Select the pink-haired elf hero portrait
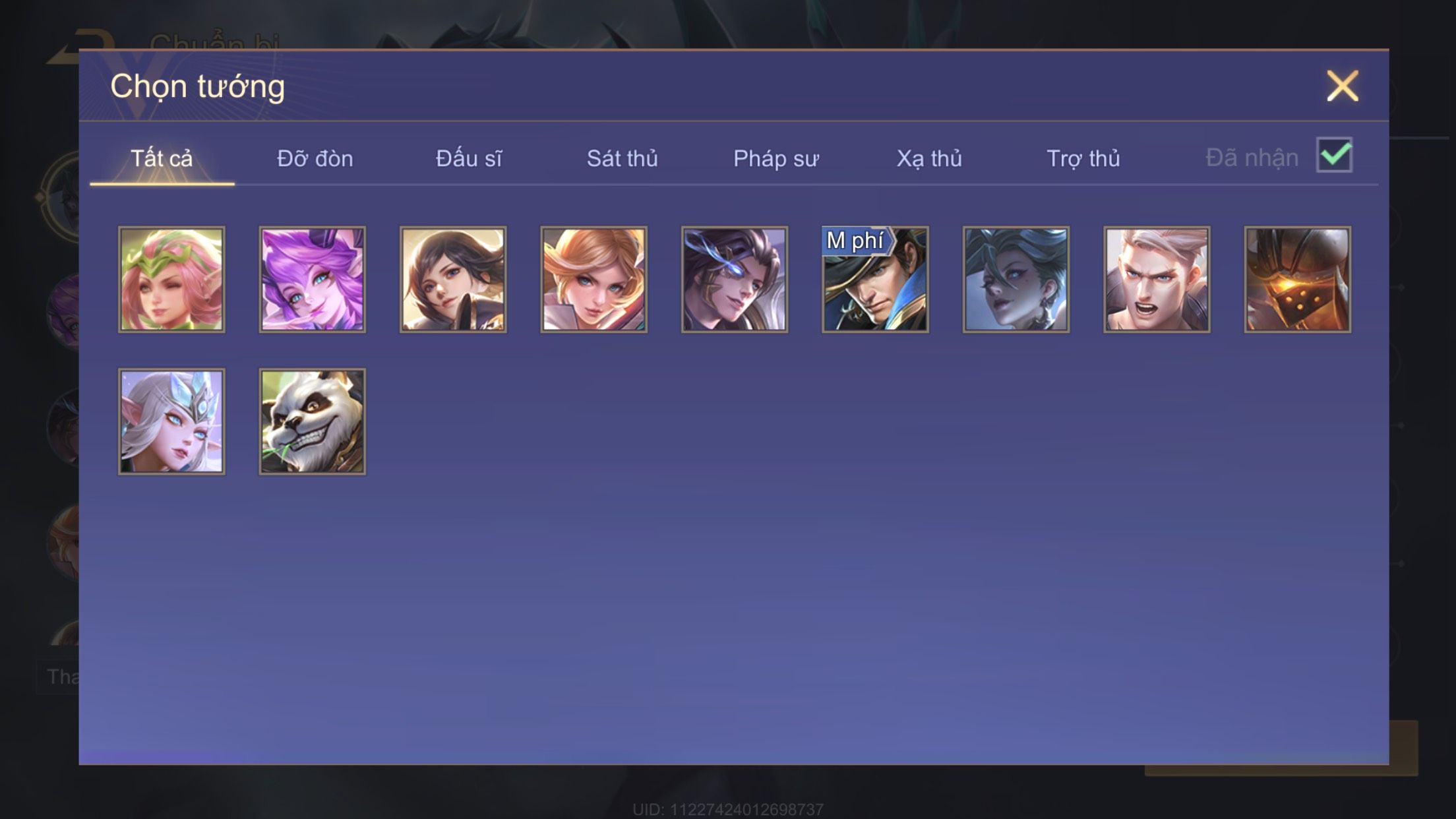Image resolution: width=1456 pixels, height=819 pixels. [x=171, y=280]
